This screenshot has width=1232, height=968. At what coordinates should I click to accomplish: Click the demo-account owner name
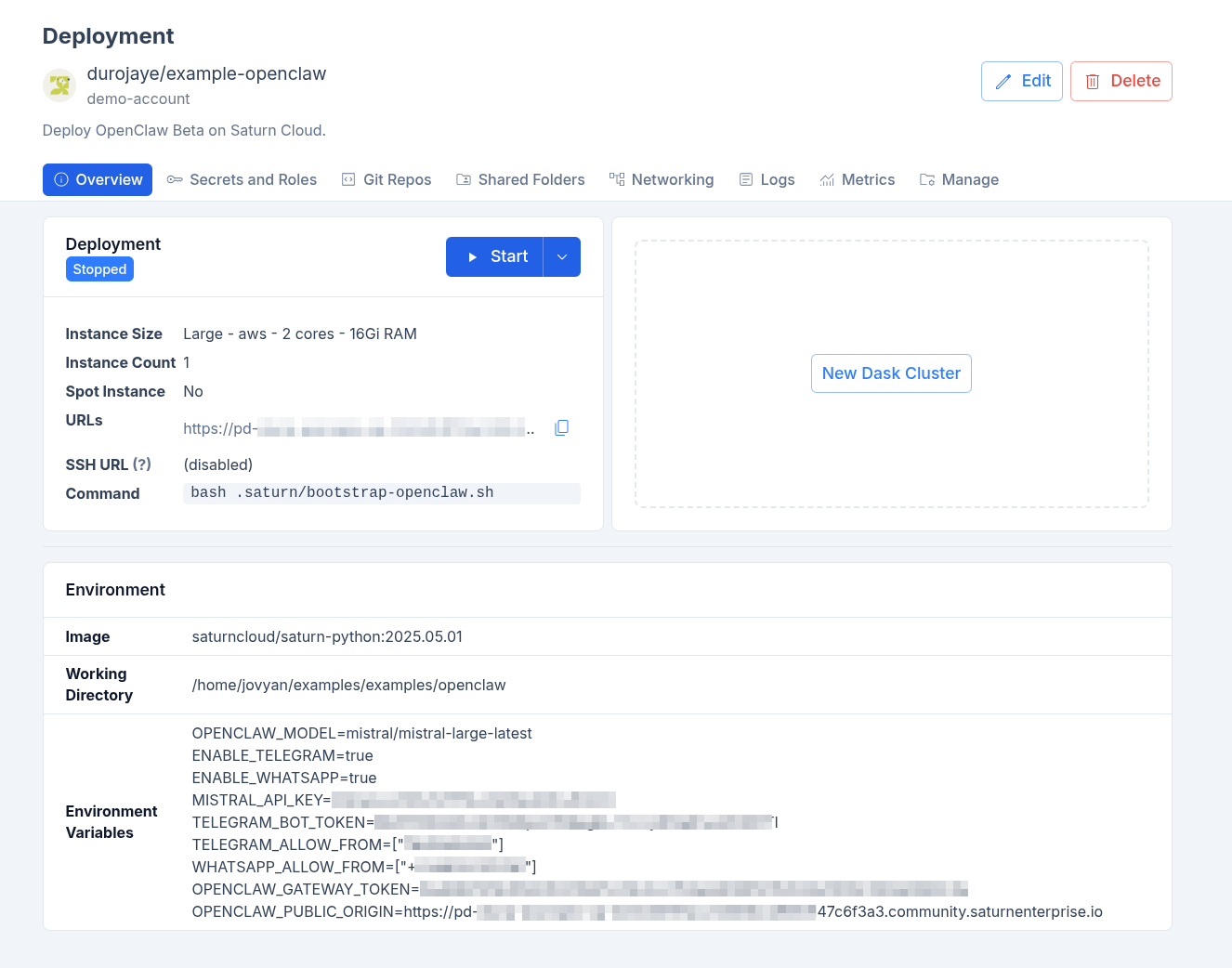tap(138, 99)
